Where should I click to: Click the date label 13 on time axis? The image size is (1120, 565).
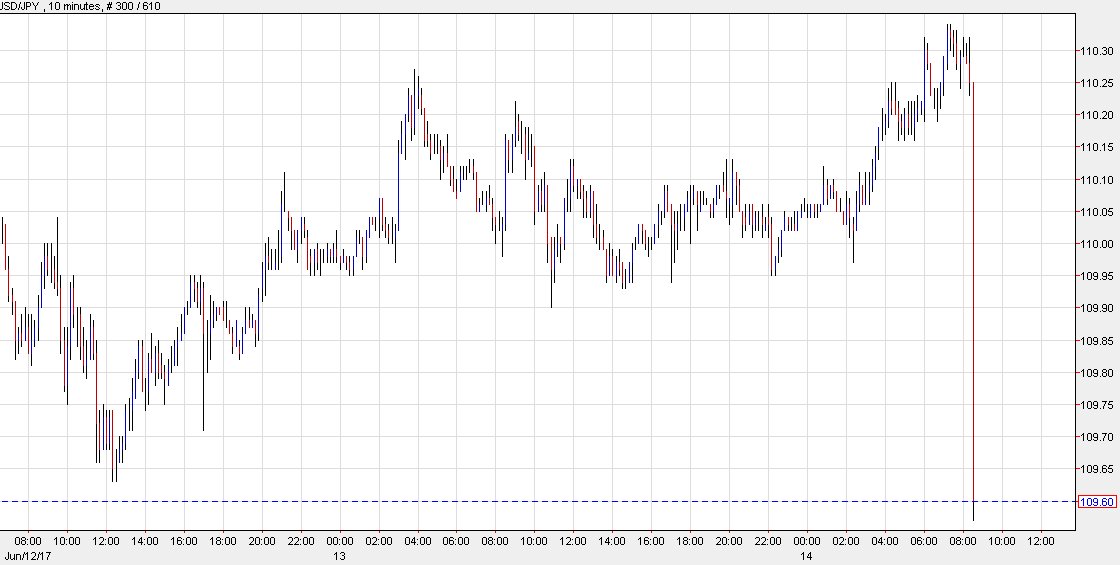[x=339, y=556]
